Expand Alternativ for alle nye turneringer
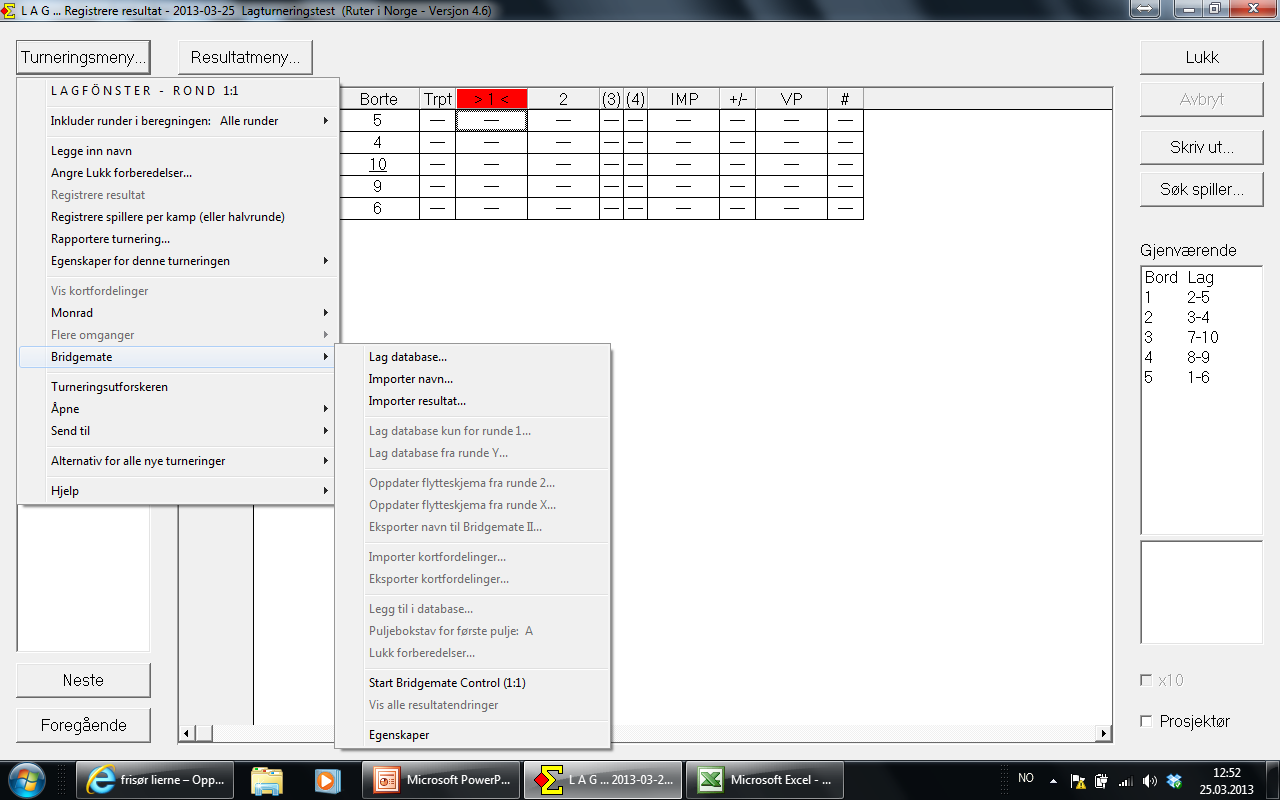Screen dimensions: 1280x800 pos(178,461)
